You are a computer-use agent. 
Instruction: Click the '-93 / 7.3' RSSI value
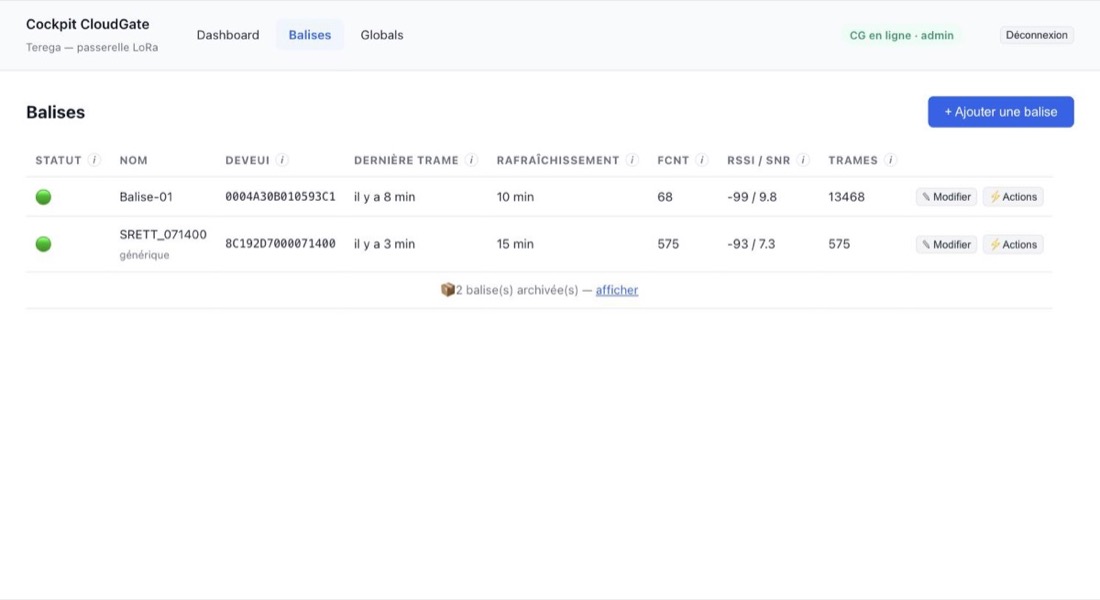(751, 244)
